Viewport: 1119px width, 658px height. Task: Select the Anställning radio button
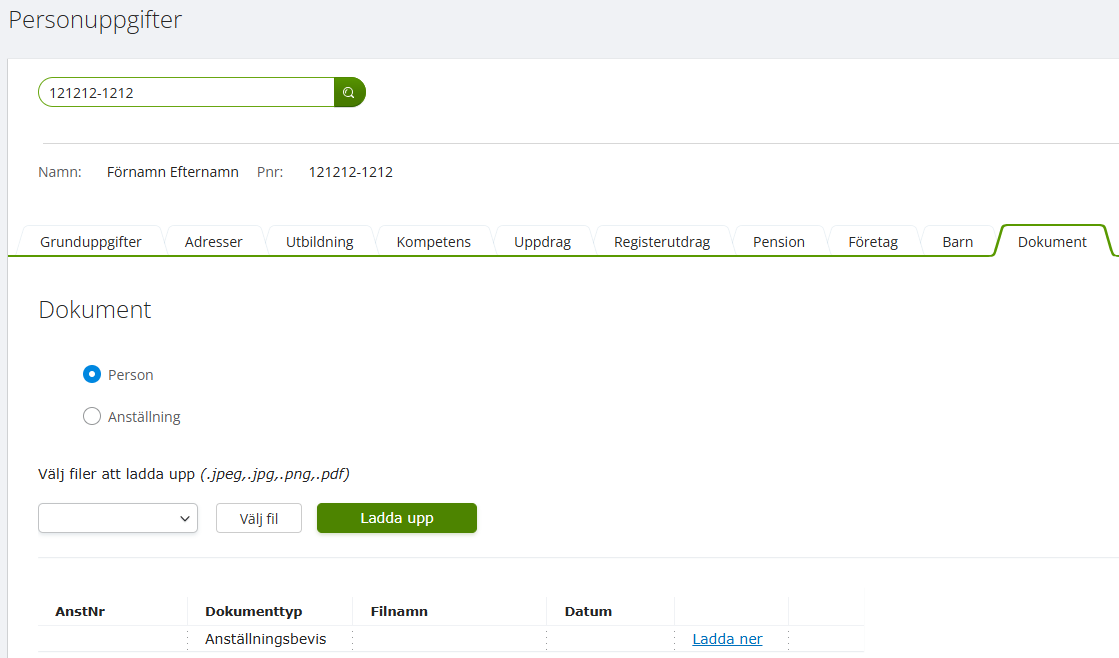[92, 417]
